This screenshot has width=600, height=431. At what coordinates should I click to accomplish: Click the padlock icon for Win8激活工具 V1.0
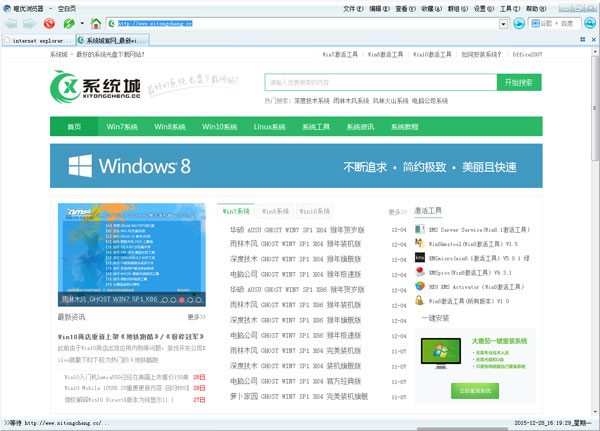(x=420, y=300)
